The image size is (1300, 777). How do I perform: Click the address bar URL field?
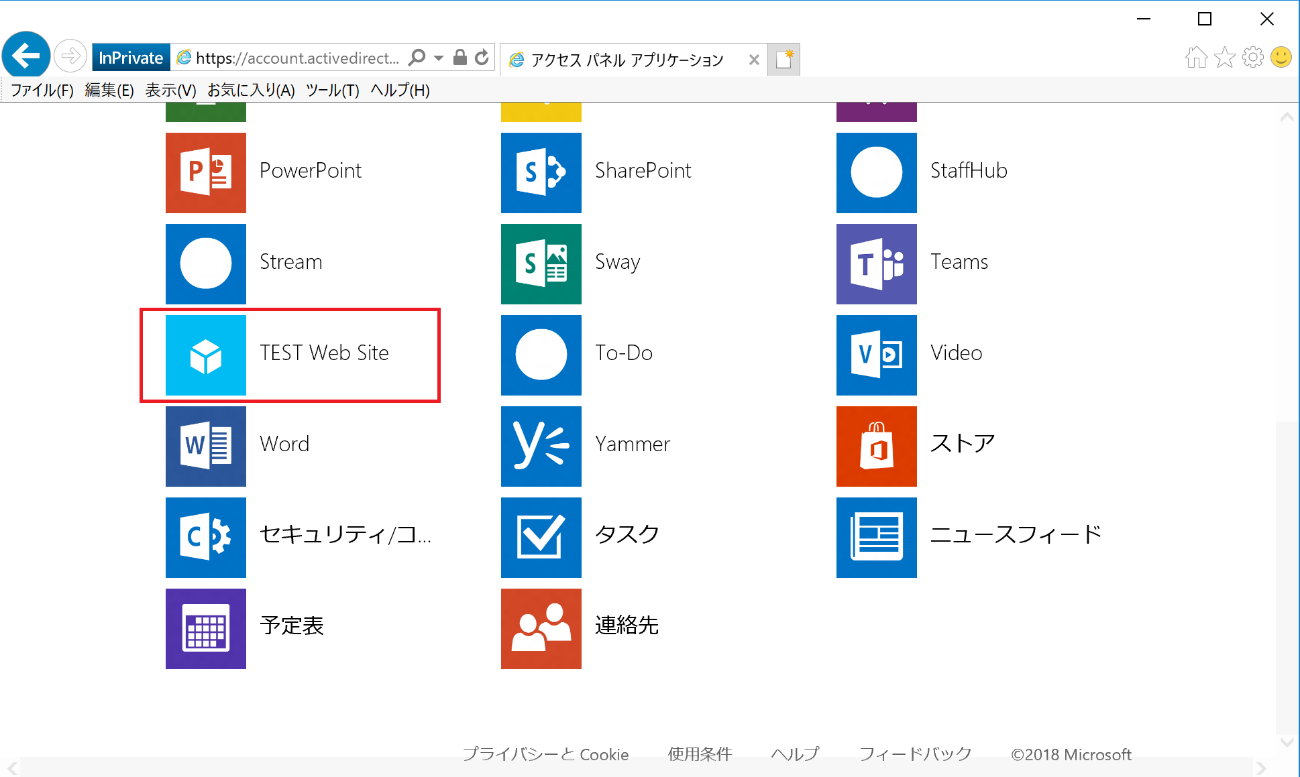pos(298,58)
